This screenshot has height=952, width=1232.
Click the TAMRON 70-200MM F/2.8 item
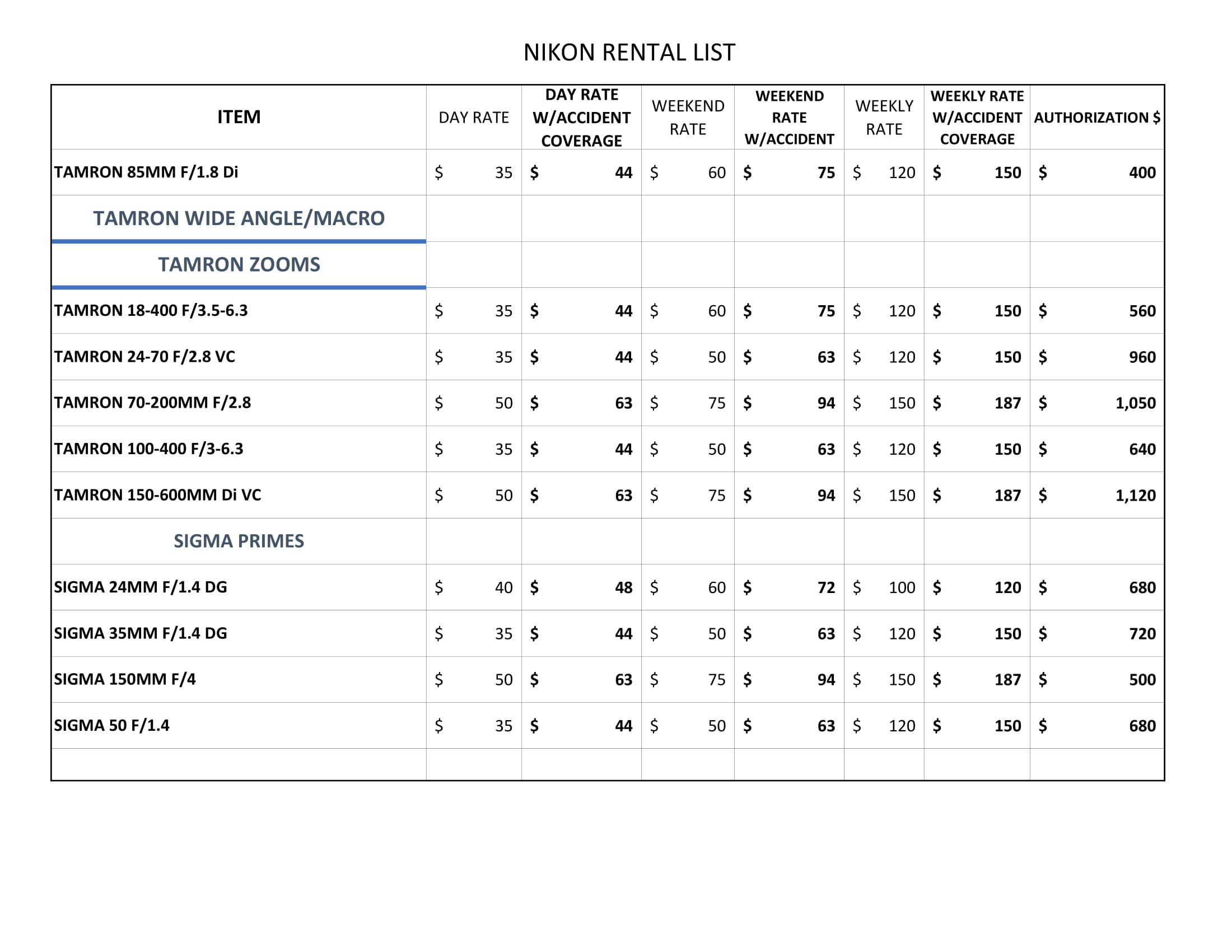point(152,403)
